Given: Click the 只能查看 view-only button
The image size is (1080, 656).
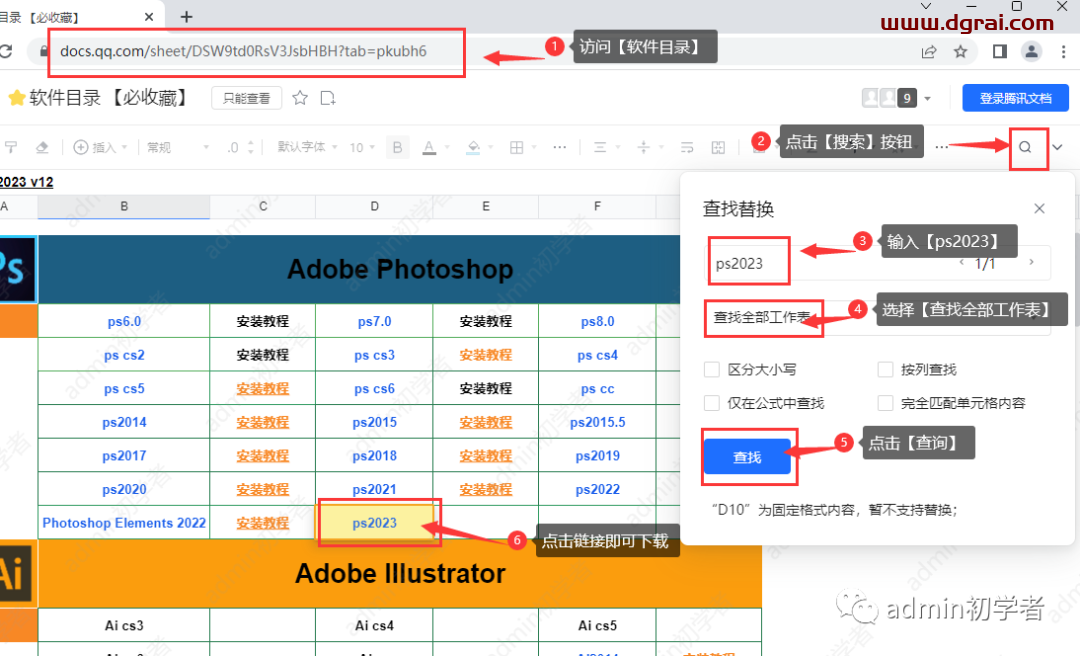Looking at the screenshot, I should (x=246, y=99).
